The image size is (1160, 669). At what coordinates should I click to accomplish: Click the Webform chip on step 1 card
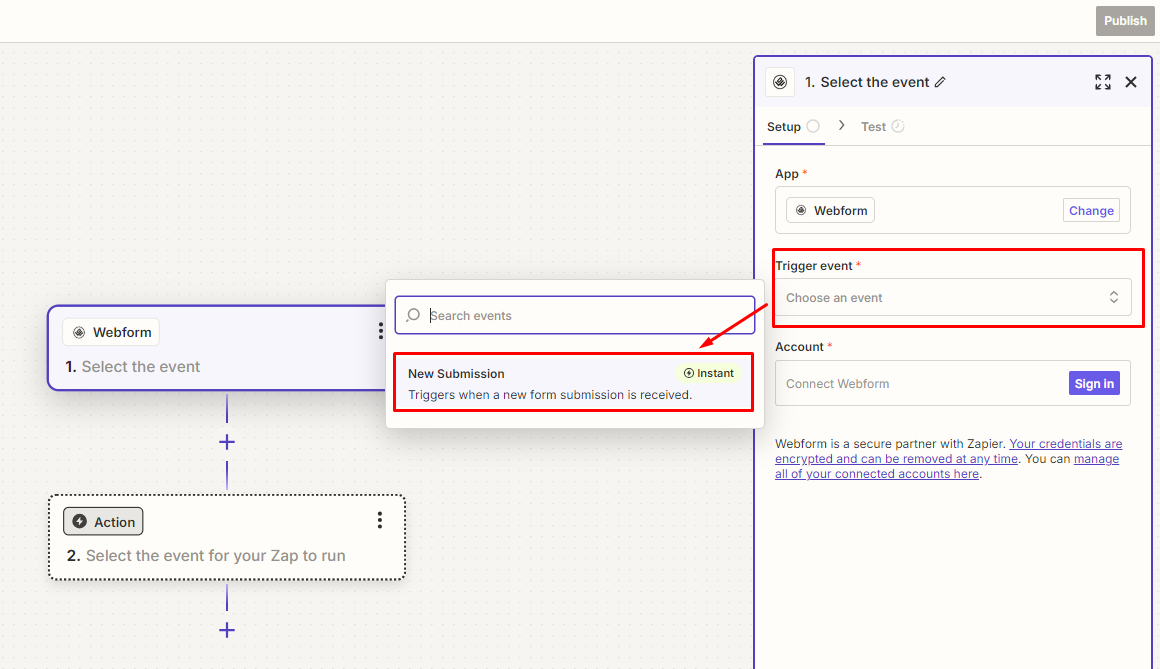tap(111, 332)
